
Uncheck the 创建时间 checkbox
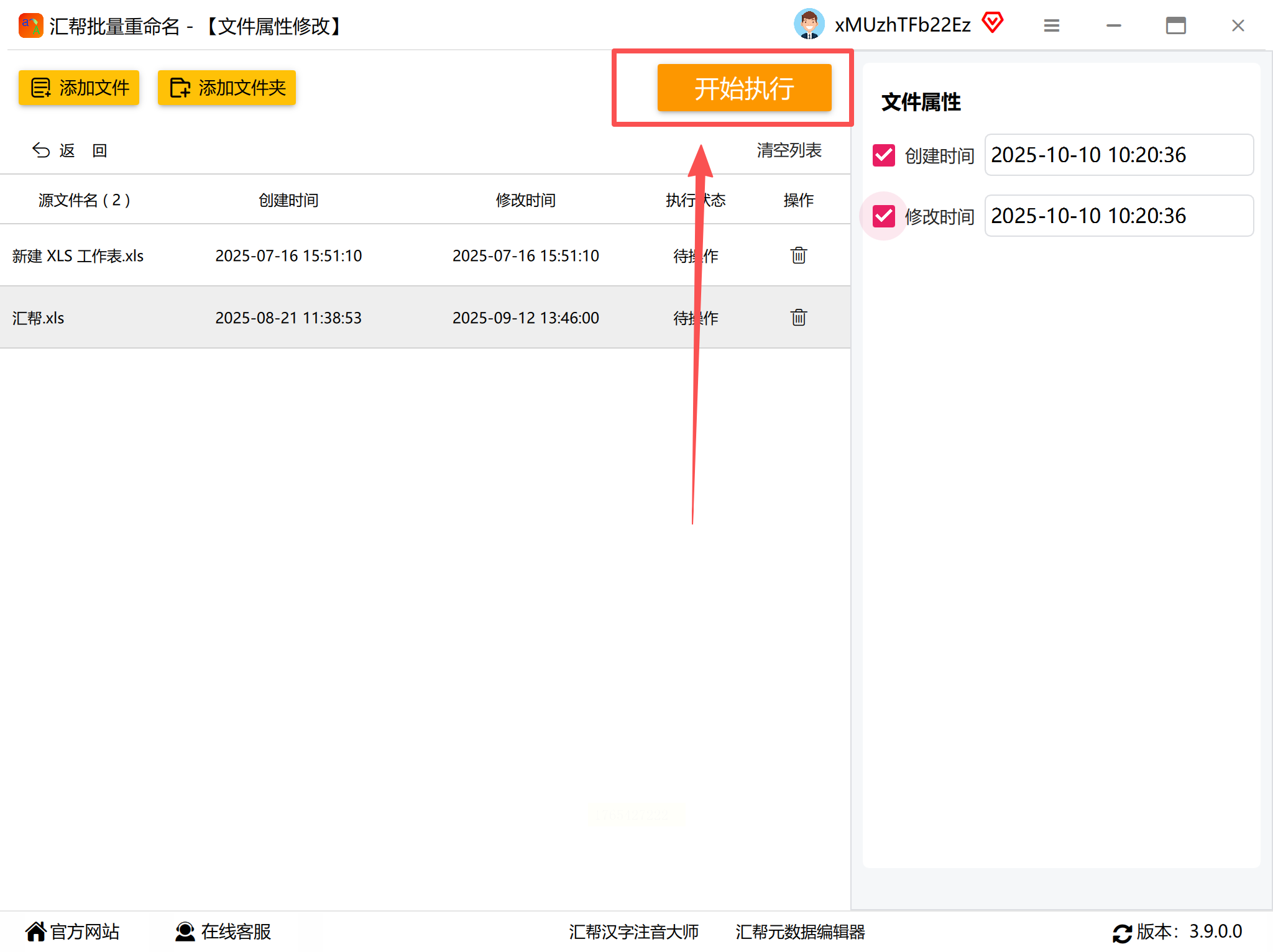click(883, 155)
